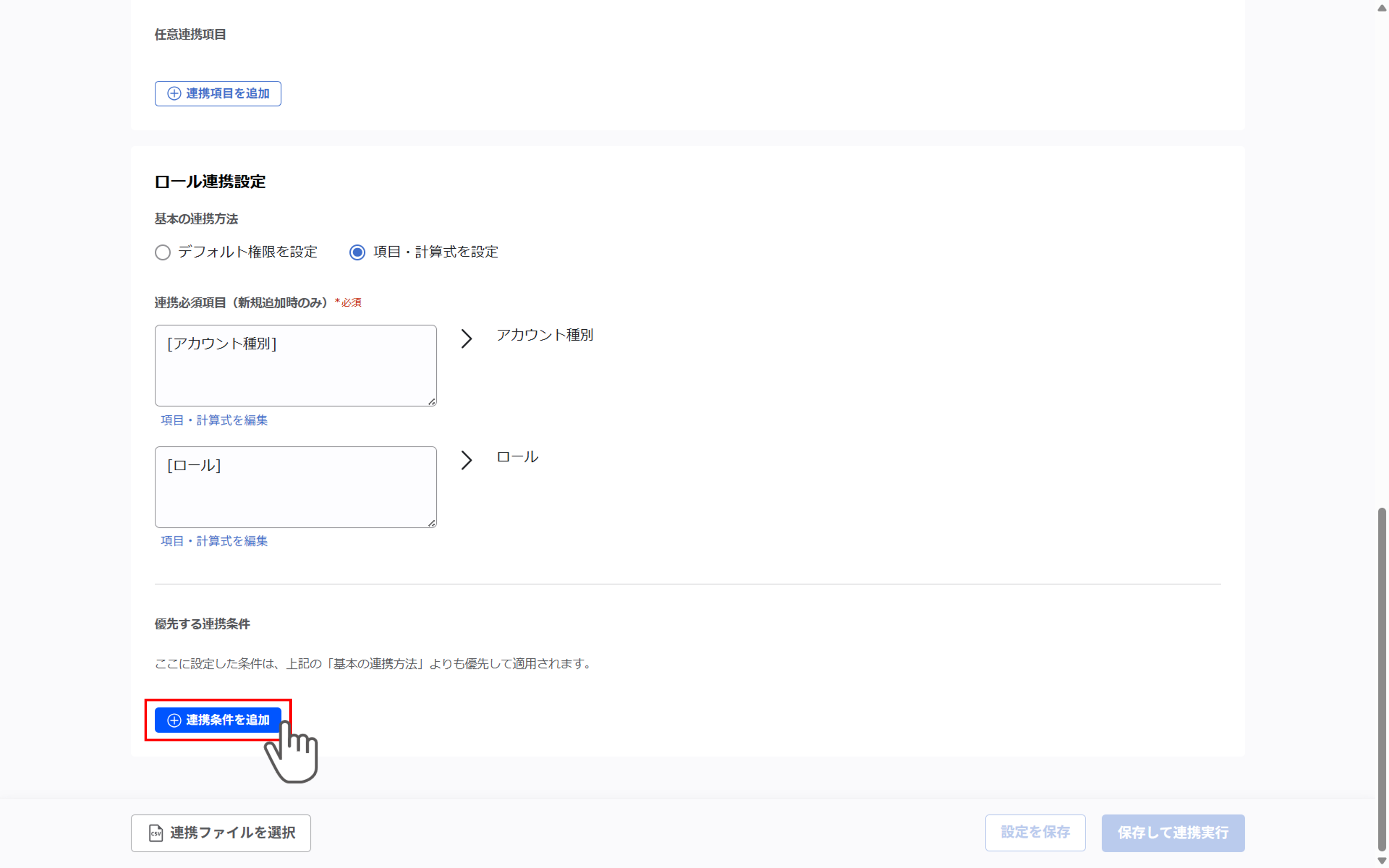Click the 基本の連携方法 label
This screenshot has width=1389, height=868.
pyautogui.click(x=196, y=219)
